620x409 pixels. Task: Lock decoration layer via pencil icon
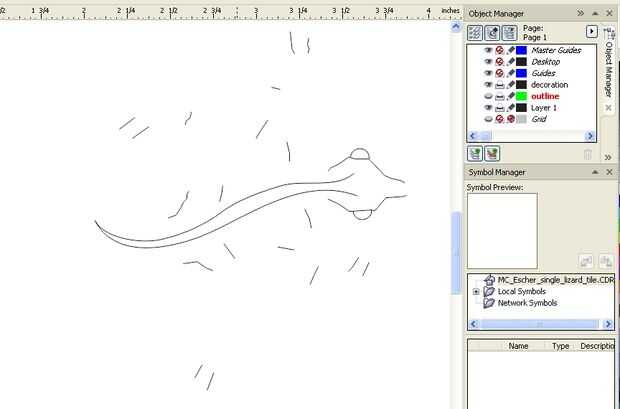(510, 85)
